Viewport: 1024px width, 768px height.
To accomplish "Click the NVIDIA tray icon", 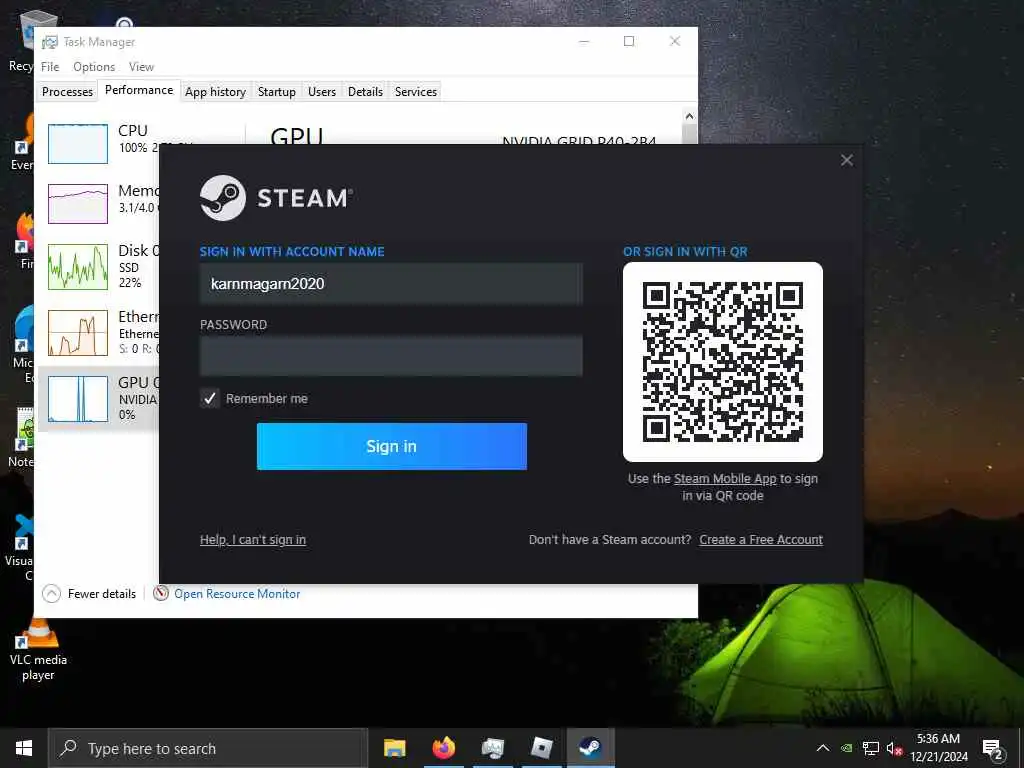I will (x=846, y=748).
